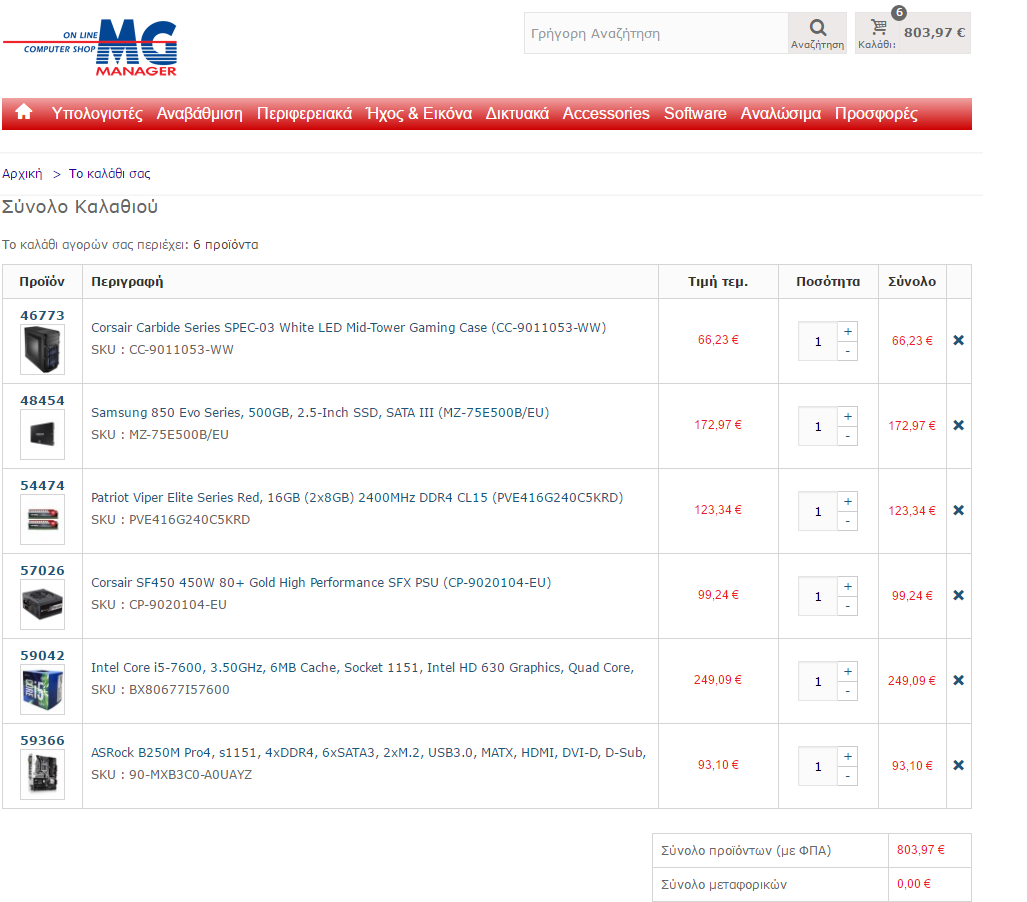The height and width of the screenshot is (902, 1027).
Task: Click cart total 803,97 € in header
Action: [x=935, y=33]
